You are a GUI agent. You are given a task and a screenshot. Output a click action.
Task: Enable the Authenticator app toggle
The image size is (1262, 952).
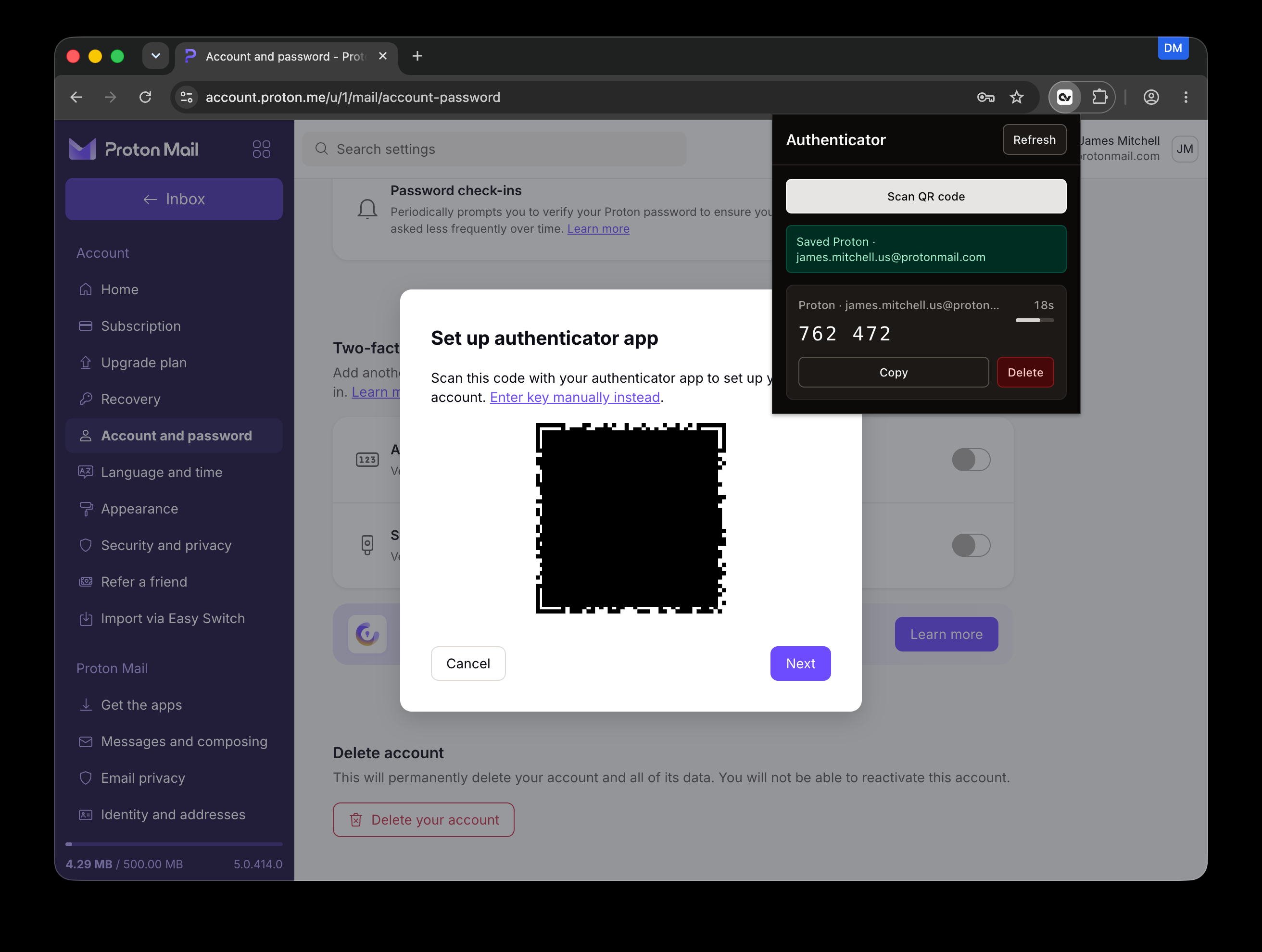click(971, 460)
